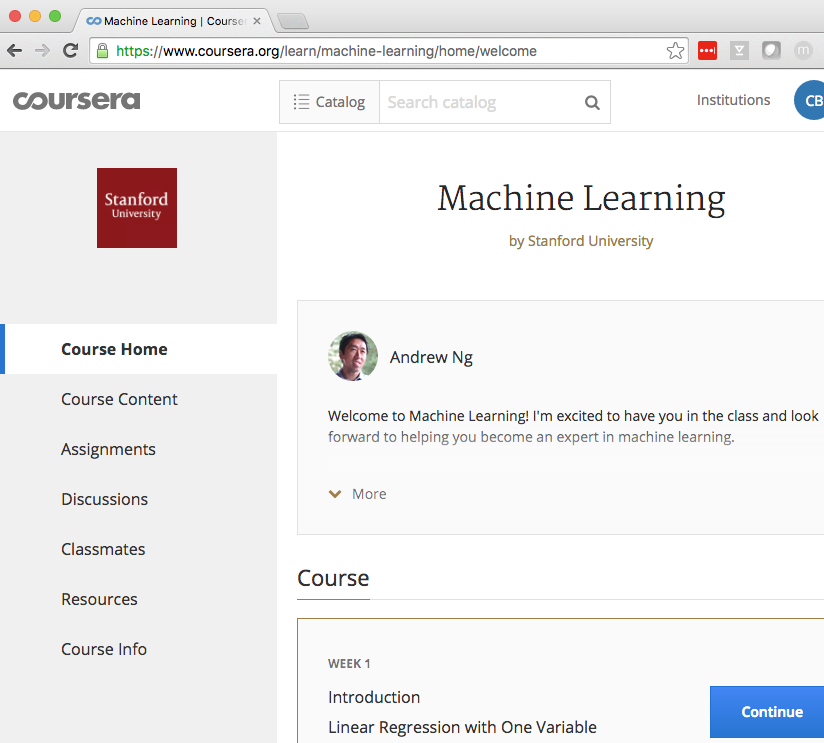Open Resources in the sidebar
The image size is (824, 743).
99,599
